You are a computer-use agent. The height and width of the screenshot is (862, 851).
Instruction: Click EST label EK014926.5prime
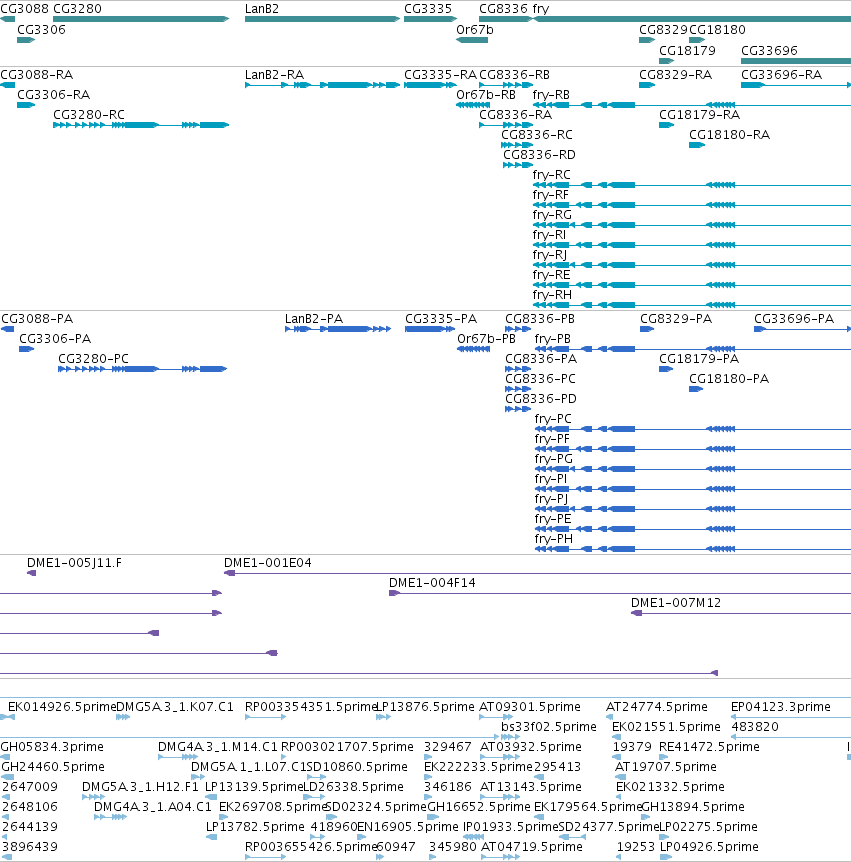coord(62,707)
